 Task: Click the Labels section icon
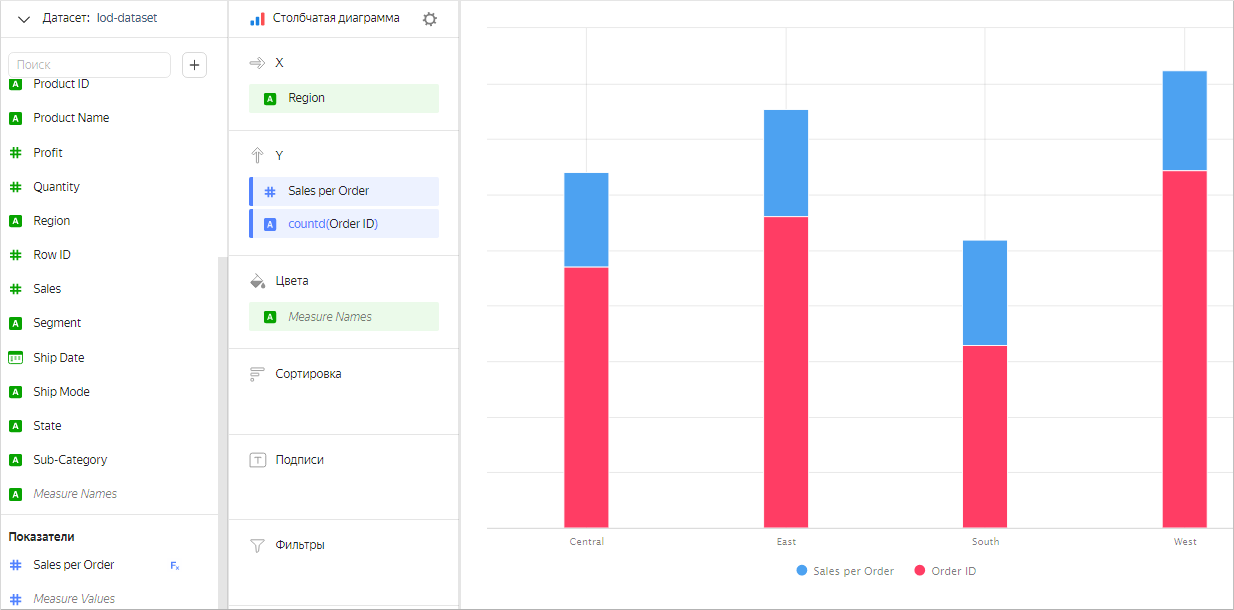coord(257,460)
